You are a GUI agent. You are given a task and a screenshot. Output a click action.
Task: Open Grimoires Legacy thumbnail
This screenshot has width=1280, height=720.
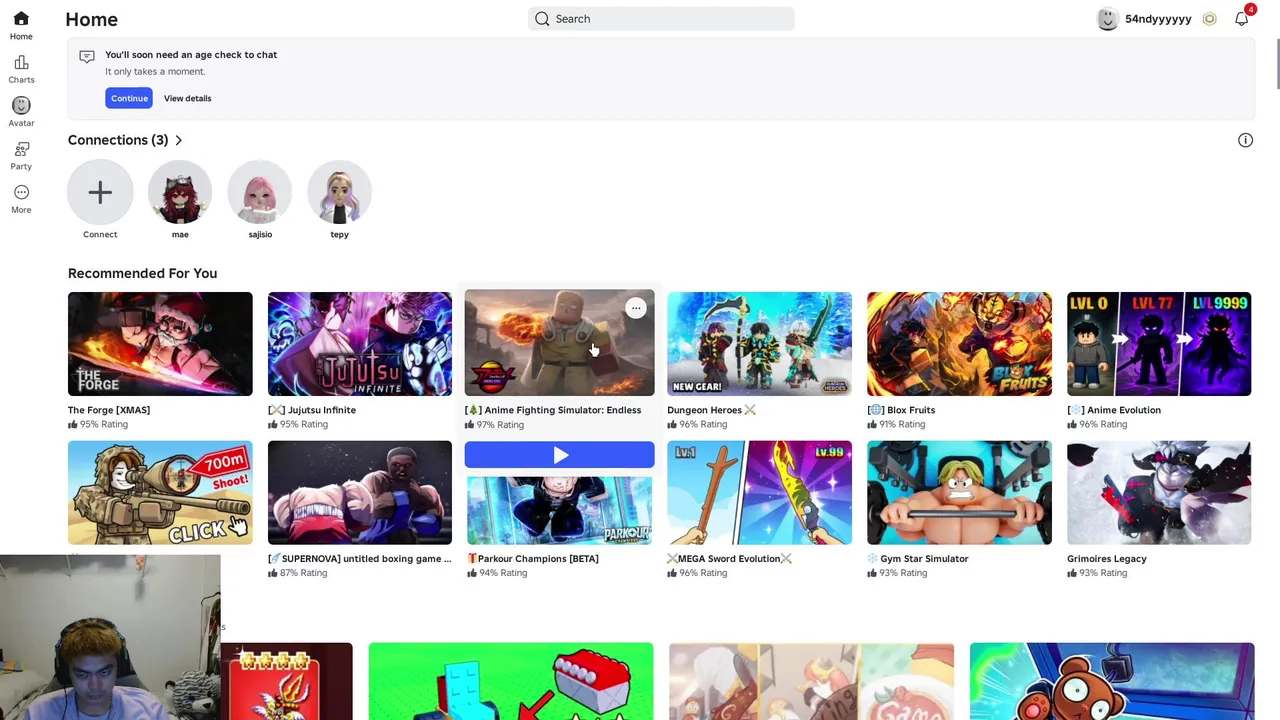[x=1159, y=493]
